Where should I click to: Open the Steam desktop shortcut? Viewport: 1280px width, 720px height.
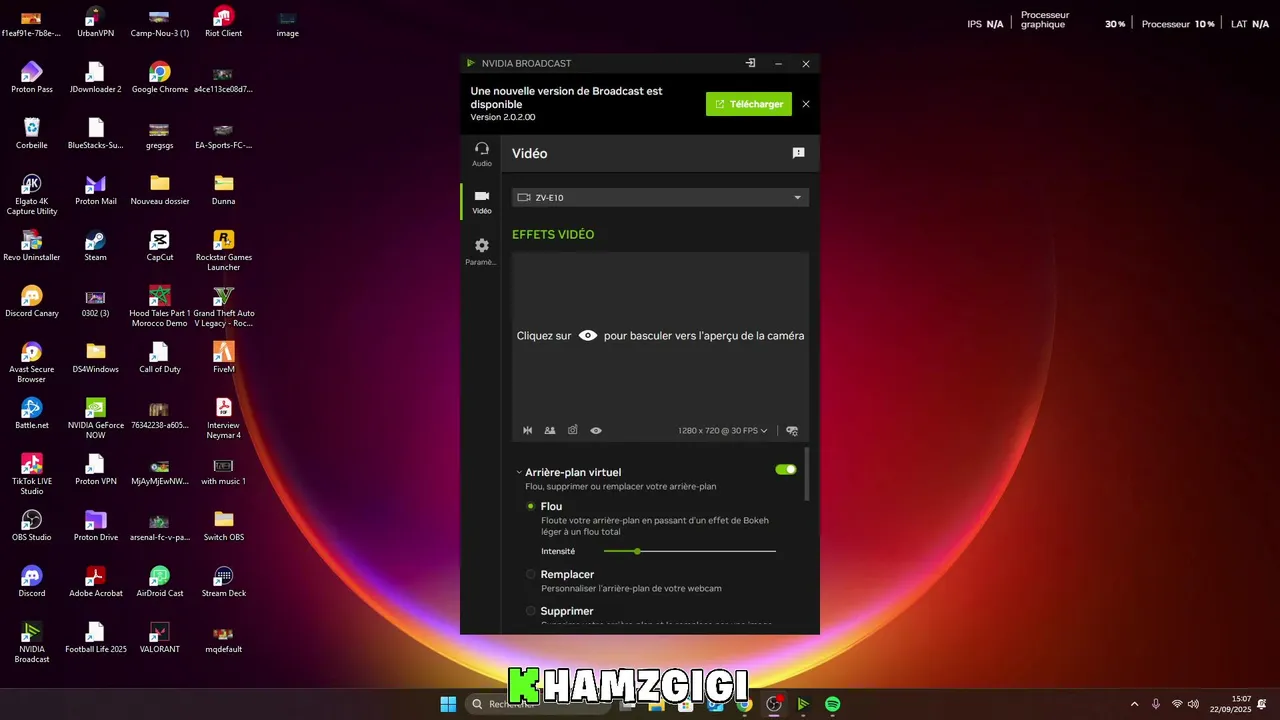click(96, 246)
